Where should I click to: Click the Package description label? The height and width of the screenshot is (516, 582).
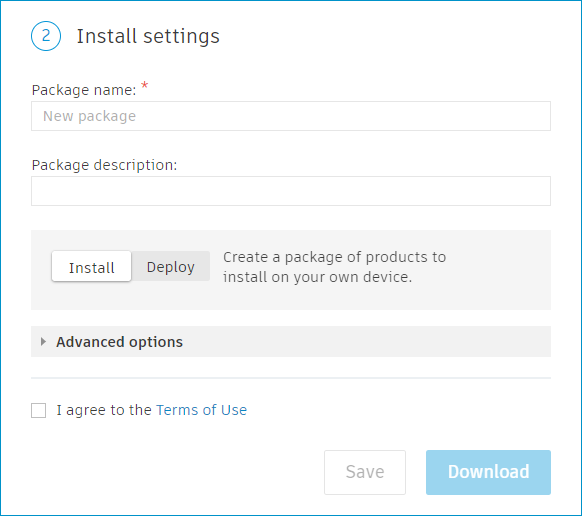tap(104, 165)
